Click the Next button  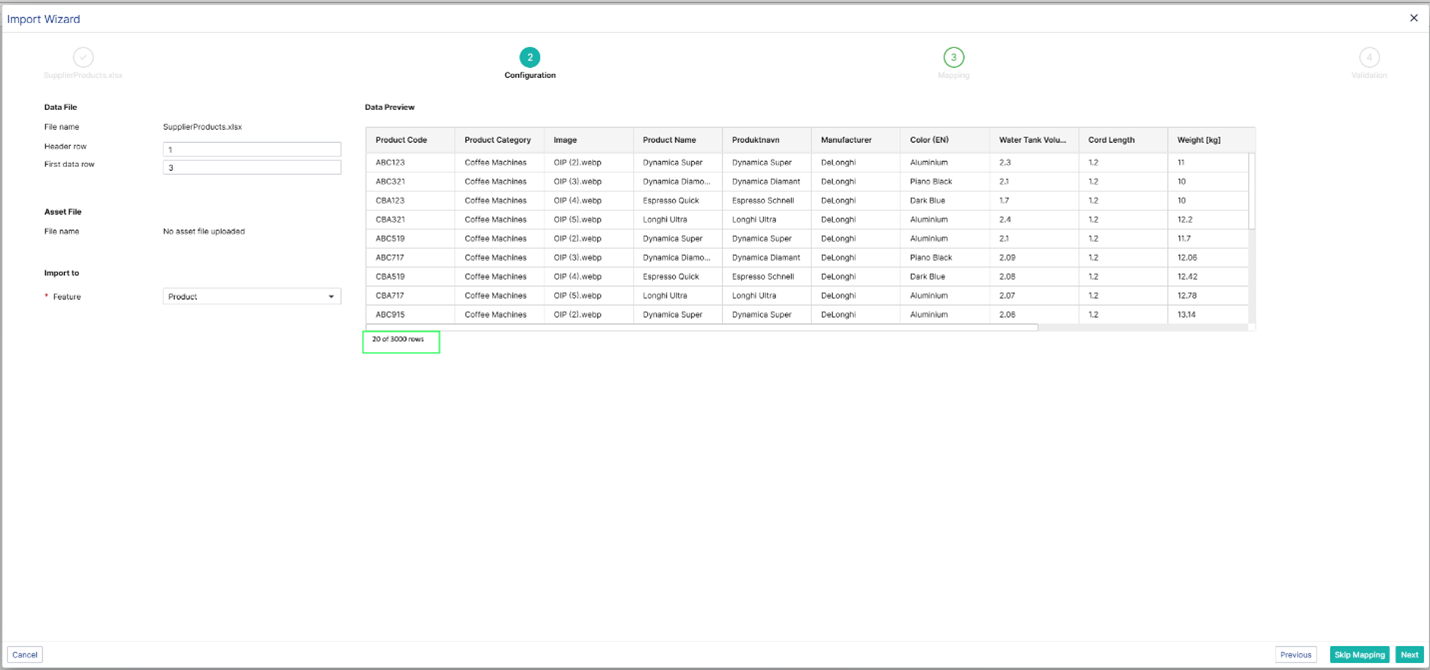[x=1410, y=655]
